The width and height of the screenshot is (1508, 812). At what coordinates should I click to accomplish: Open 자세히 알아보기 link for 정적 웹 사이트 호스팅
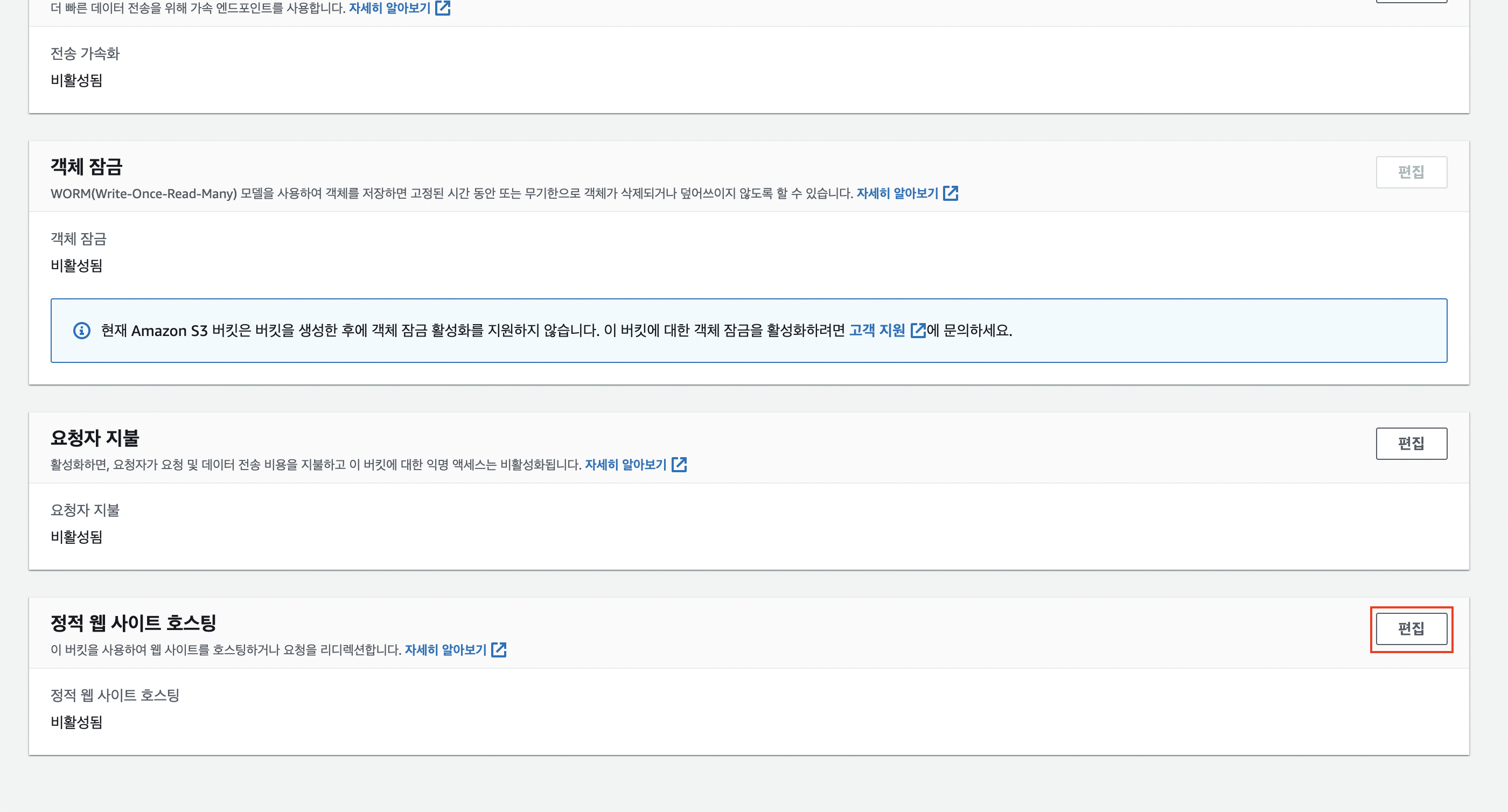tap(445, 649)
